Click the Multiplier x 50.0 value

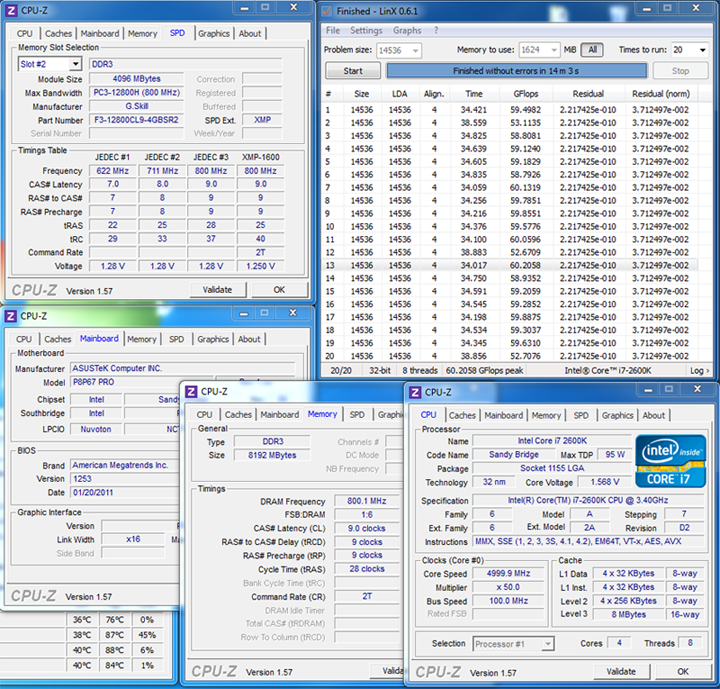pos(508,587)
